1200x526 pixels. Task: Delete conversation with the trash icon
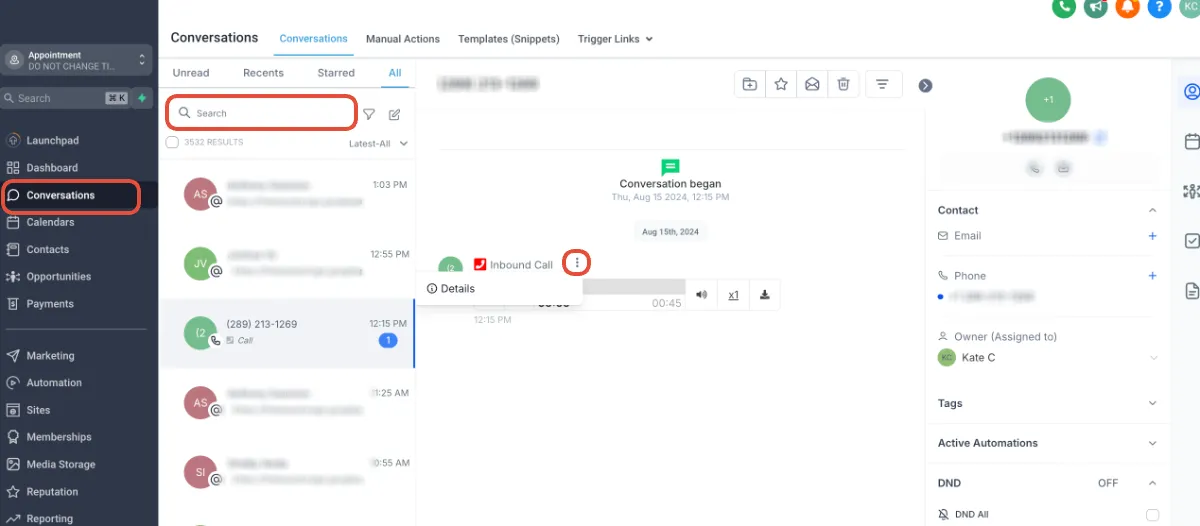coord(843,85)
